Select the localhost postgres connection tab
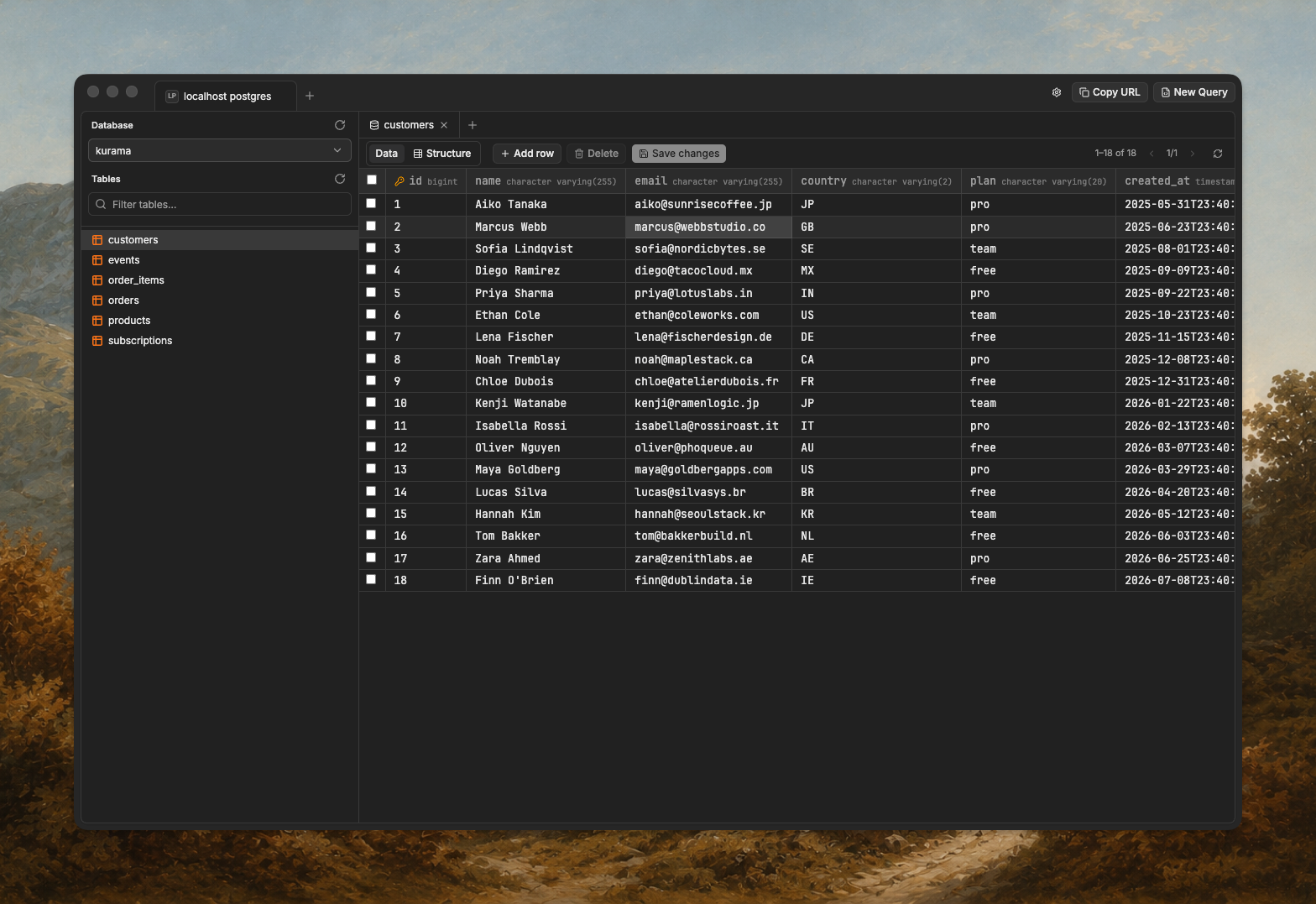1316x904 pixels. click(225, 96)
